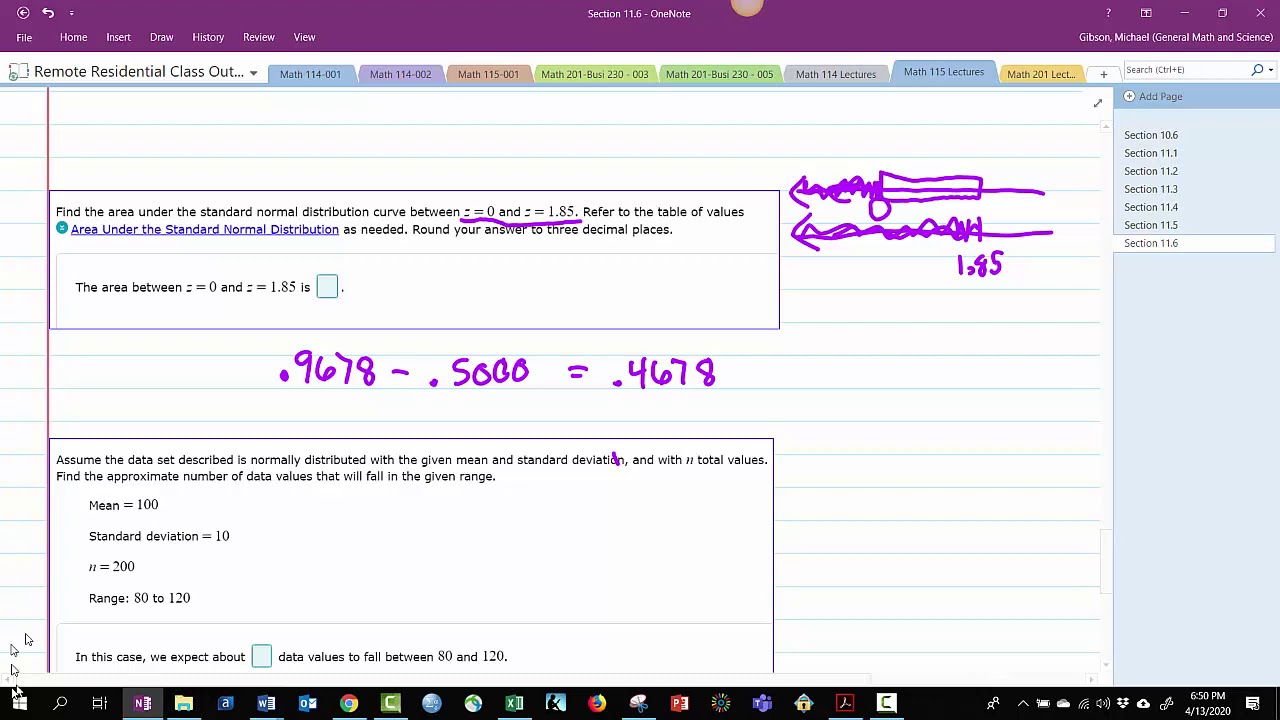Open the Draw ribbon tab
This screenshot has height=720, width=1280.
point(161,37)
